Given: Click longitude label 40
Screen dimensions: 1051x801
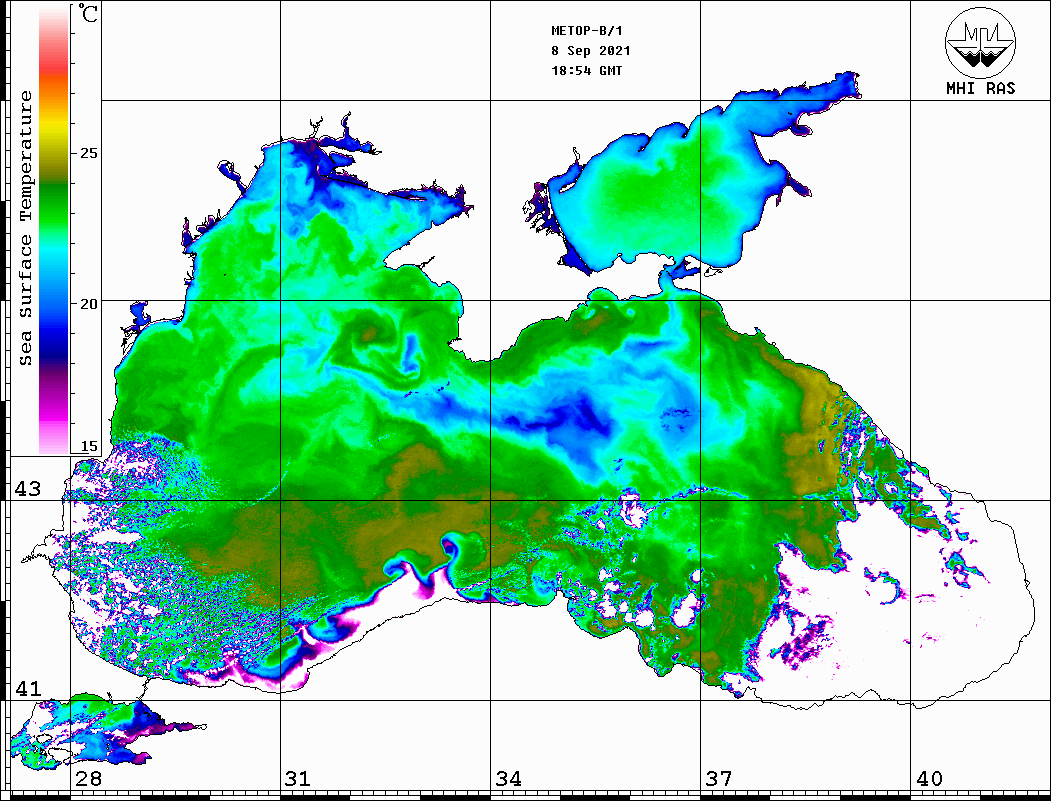Looking at the screenshot, I should pyautogui.click(x=929, y=778).
